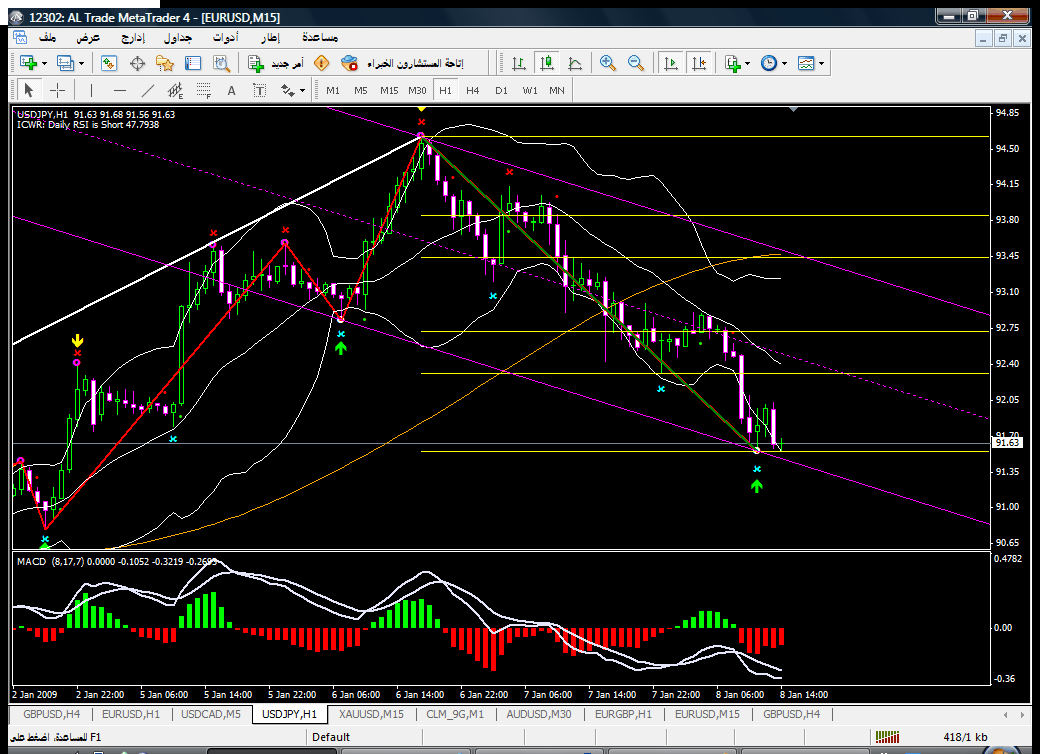Viewport: 1040px width, 754px height.
Task: Select the Crosshair cursor tool
Action: tap(58, 90)
